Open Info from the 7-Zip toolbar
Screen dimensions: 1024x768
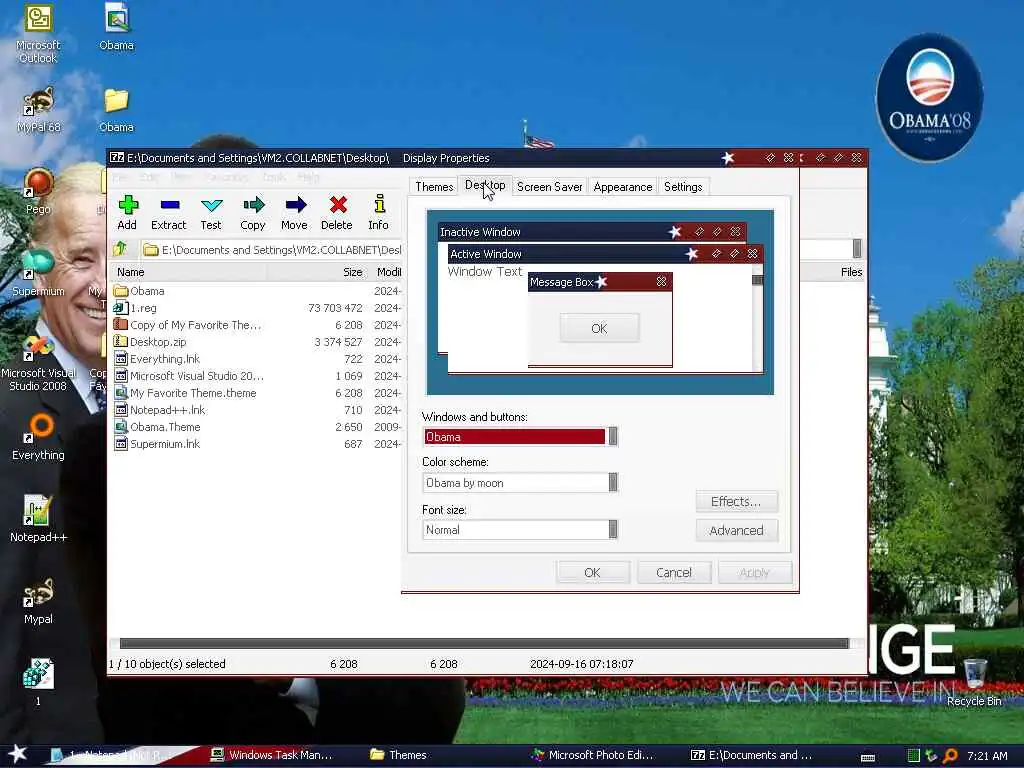click(379, 204)
